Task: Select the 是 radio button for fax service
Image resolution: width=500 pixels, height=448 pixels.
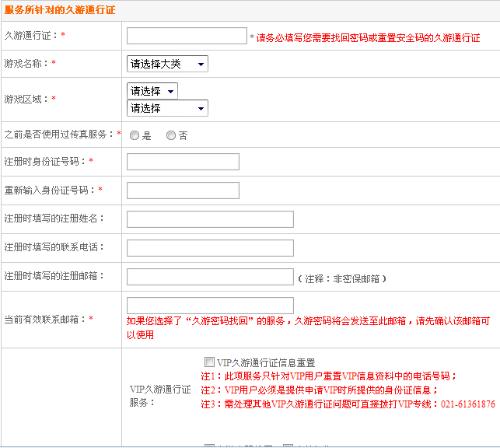Action: 134,135
